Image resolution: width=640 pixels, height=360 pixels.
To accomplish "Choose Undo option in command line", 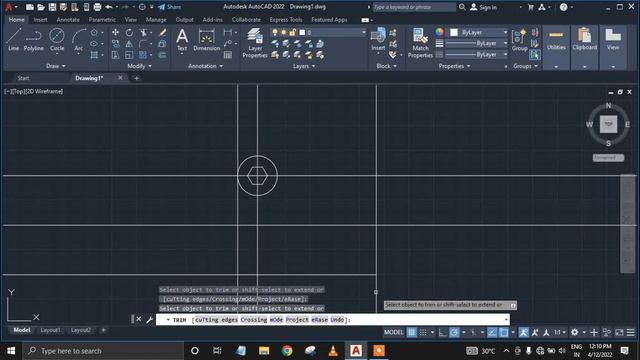I will pyautogui.click(x=337, y=320).
